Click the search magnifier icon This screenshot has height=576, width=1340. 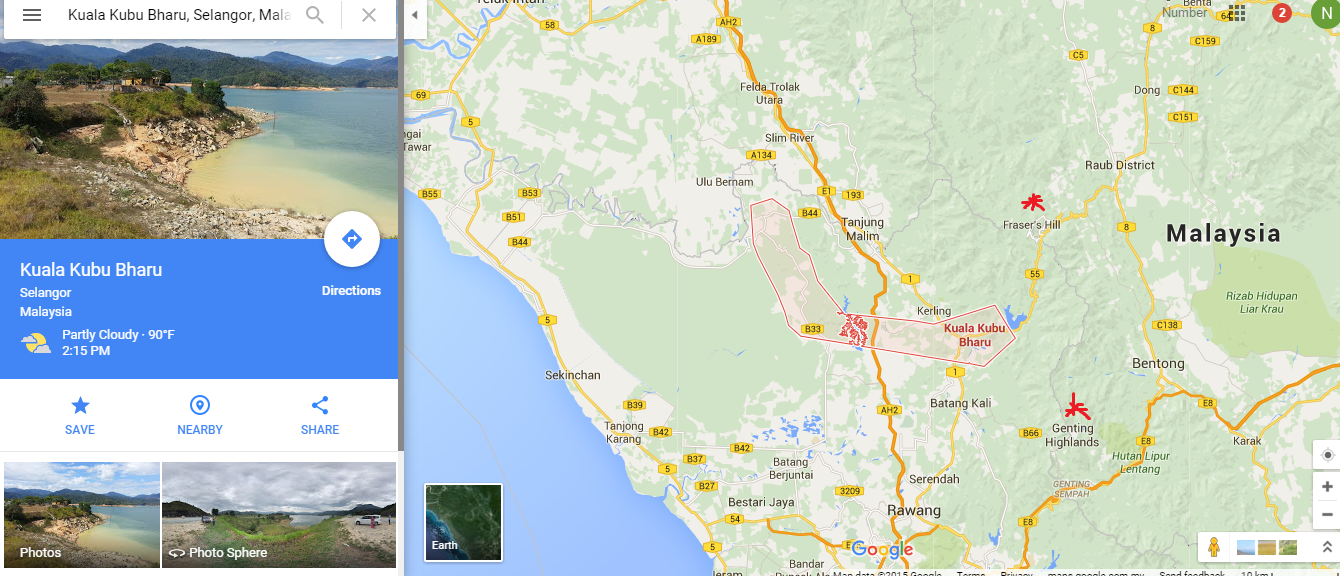click(315, 15)
